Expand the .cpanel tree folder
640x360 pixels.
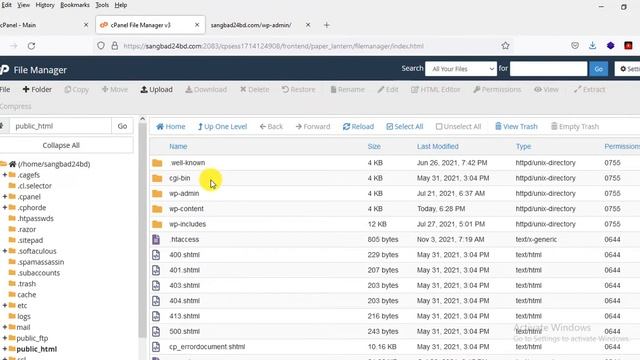(4, 197)
